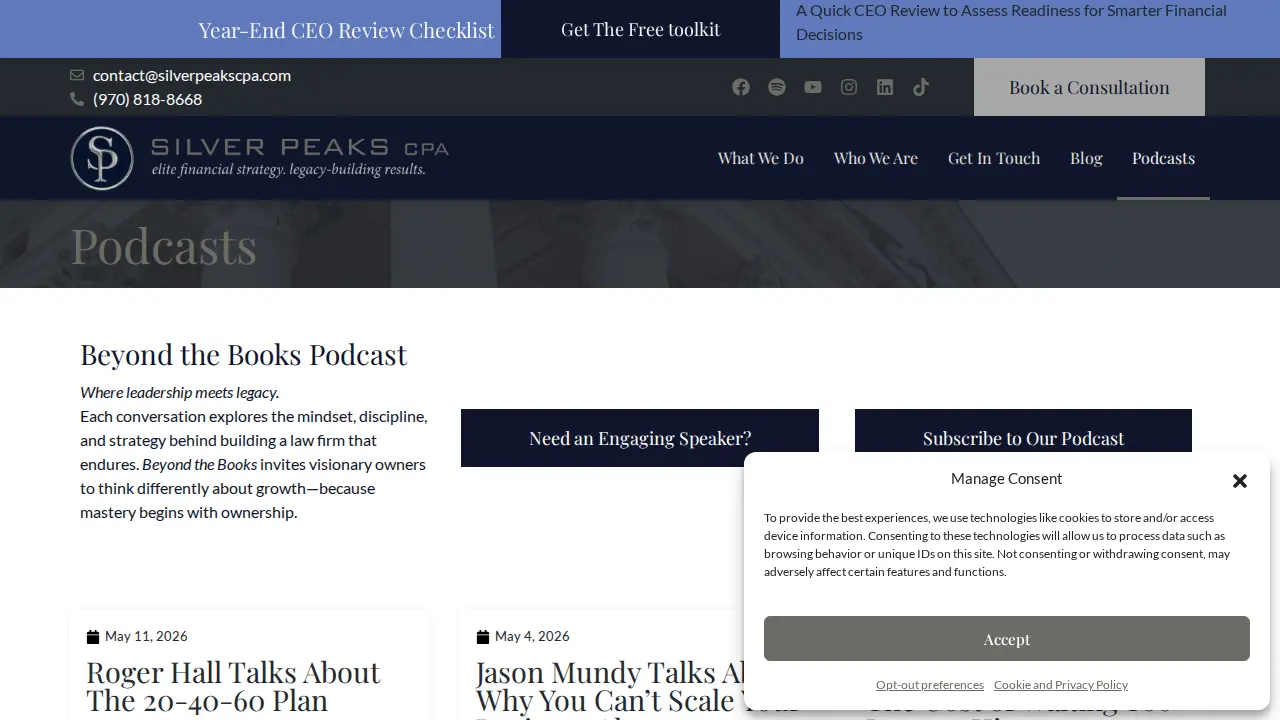Open the Roger Hall 20-40-60 Plan episode
1280x720 pixels.
(233, 686)
